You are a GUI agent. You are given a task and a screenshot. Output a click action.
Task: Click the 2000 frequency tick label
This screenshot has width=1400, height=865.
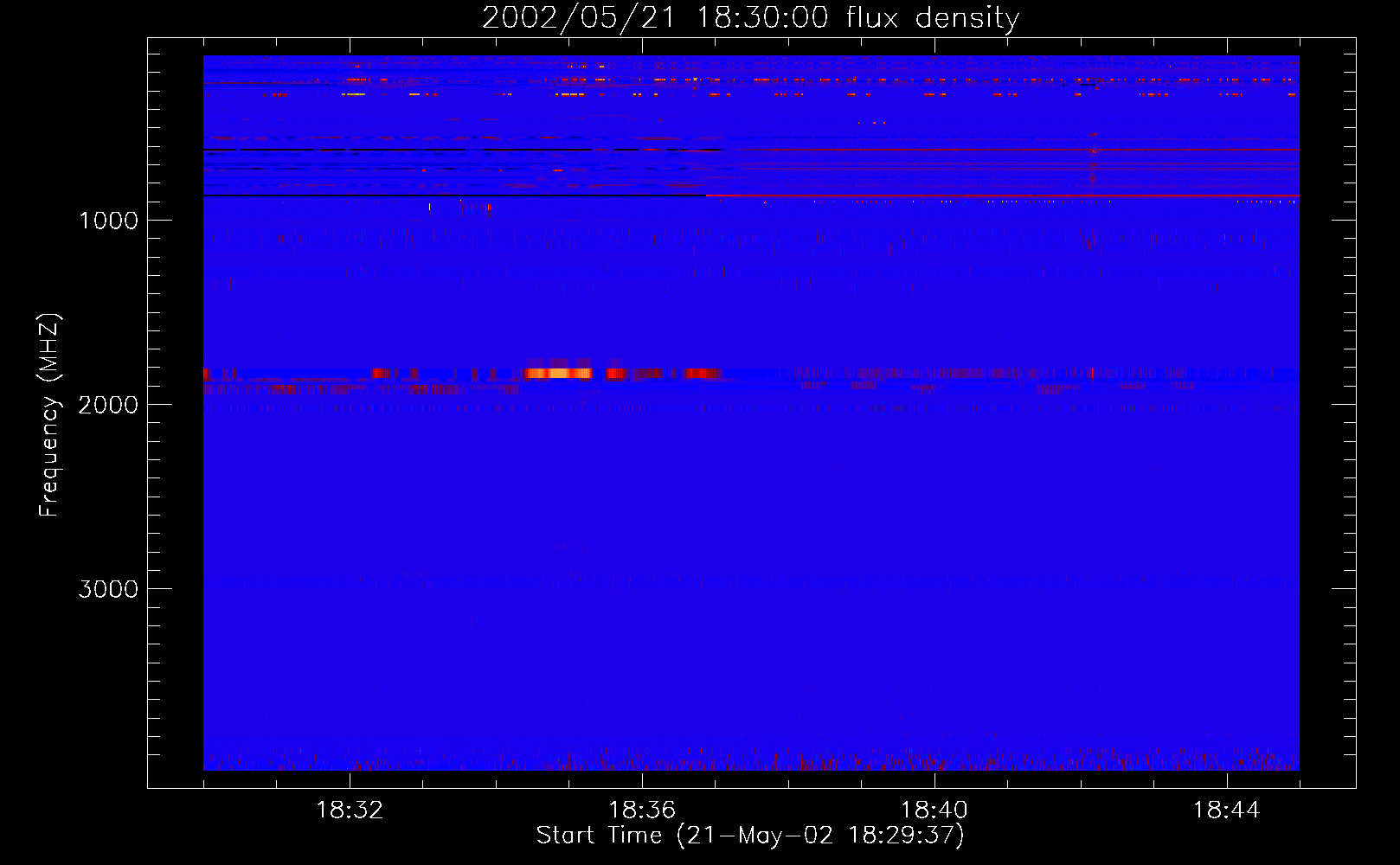(x=108, y=405)
